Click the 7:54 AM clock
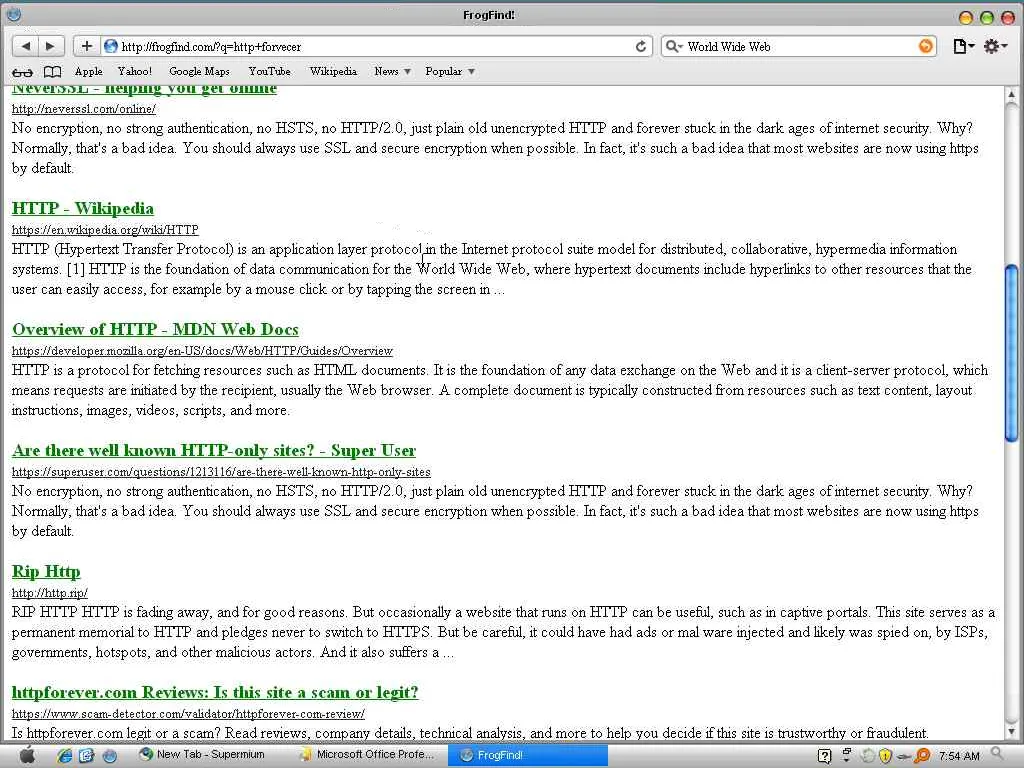This screenshot has height=768, width=1024. [x=959, y=756]
